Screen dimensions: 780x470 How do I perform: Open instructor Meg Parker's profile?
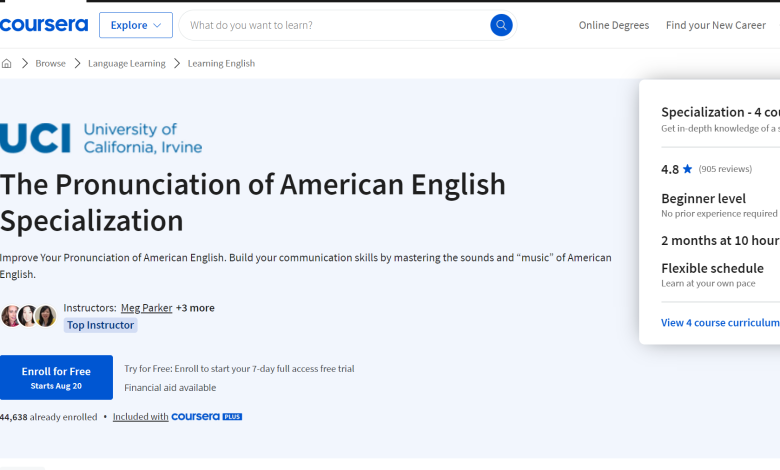(146, 308)
